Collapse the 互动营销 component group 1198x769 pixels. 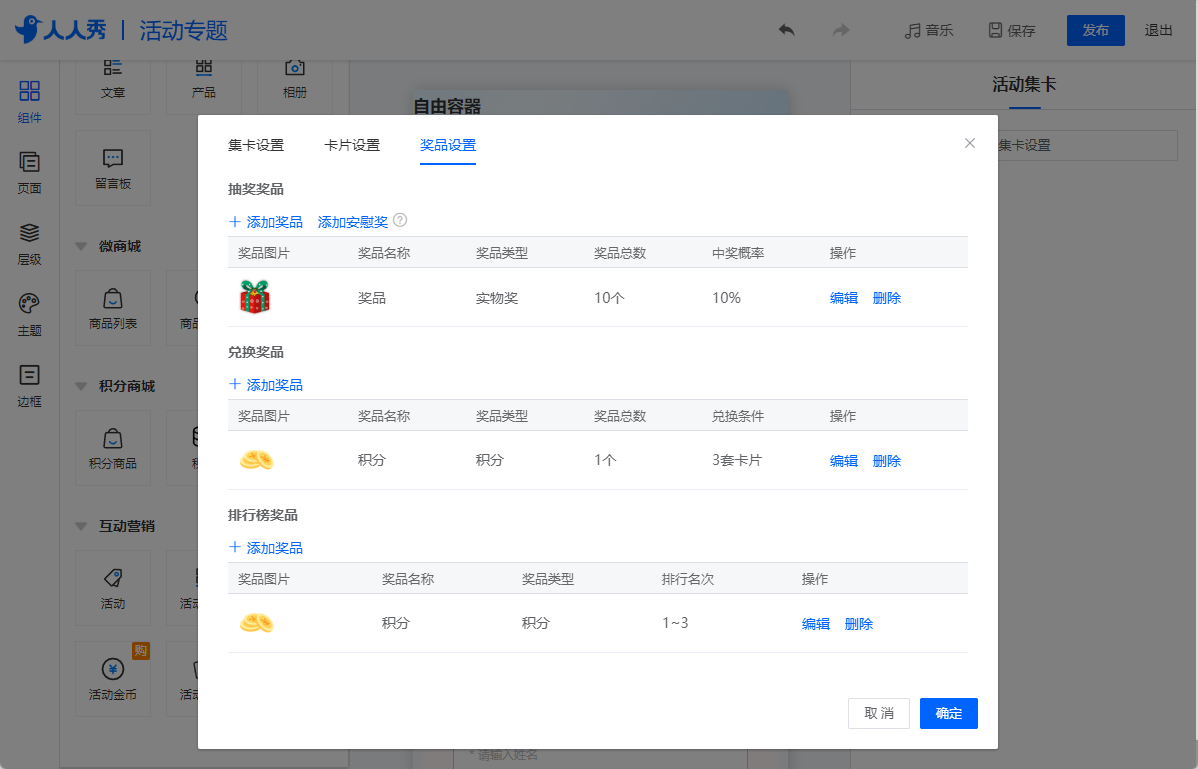[81, 526]
